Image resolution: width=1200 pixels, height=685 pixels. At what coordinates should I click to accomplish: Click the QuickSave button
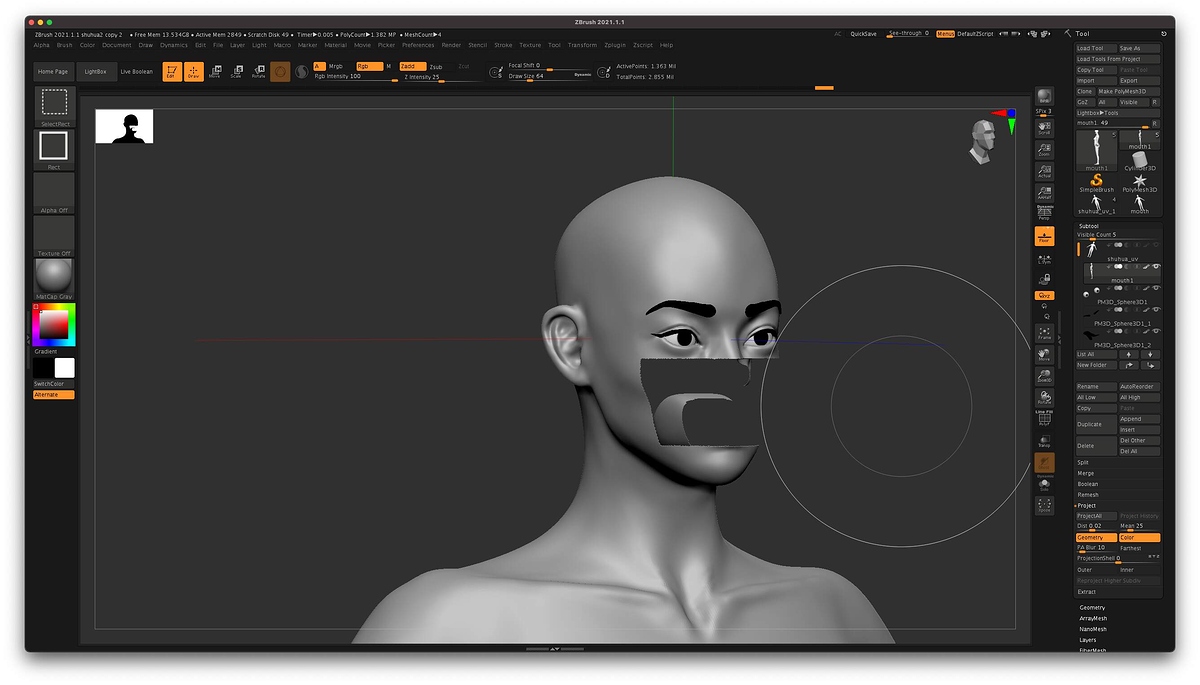point(863,33)
